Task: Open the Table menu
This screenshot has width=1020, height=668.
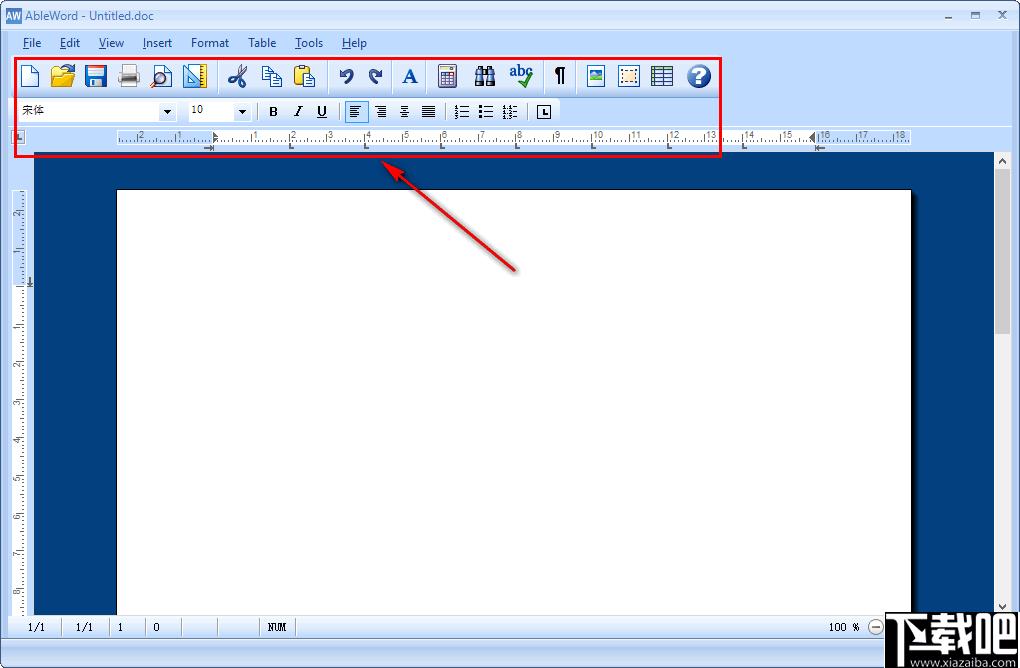Action: 262,43
